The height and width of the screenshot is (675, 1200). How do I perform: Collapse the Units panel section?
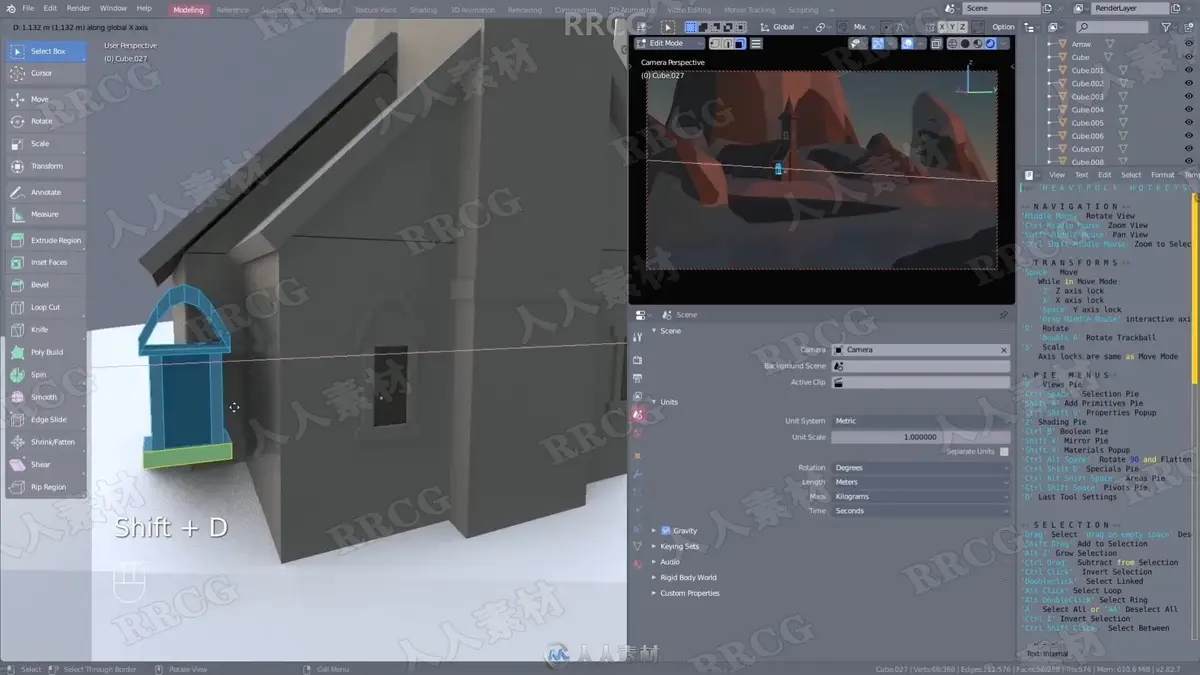pos(655,402)
